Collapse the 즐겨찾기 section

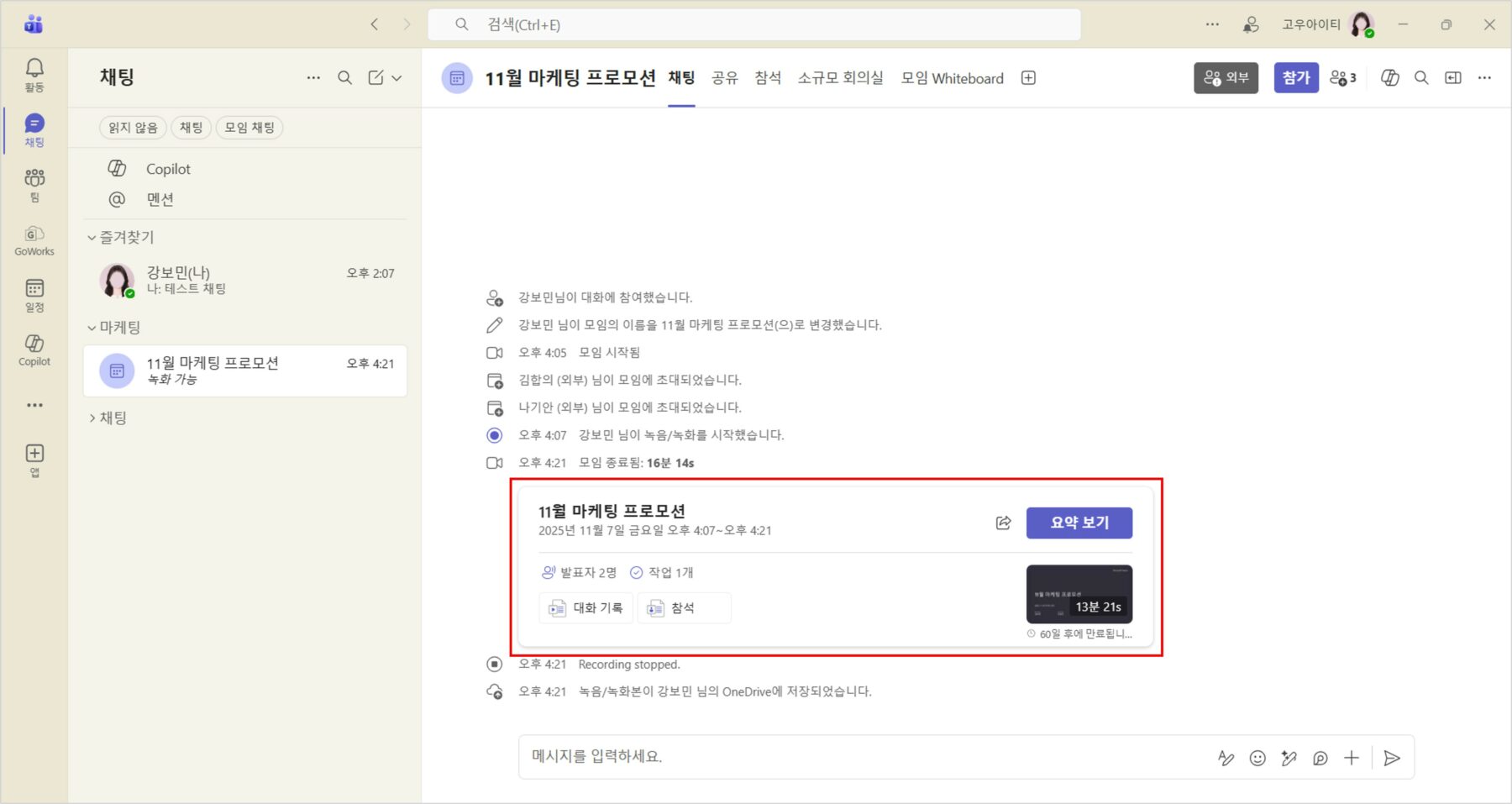92,238
